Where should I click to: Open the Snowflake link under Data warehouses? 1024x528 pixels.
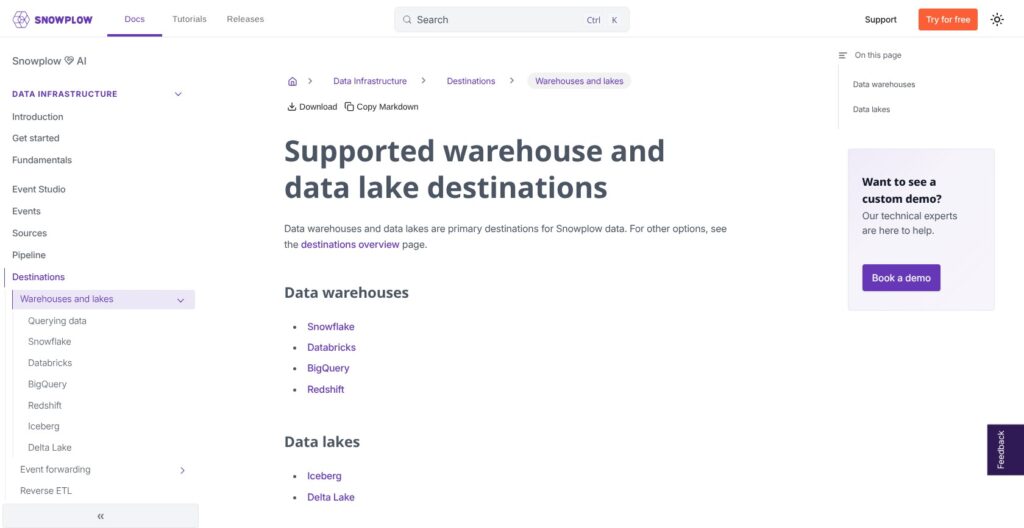coord(330,327)
